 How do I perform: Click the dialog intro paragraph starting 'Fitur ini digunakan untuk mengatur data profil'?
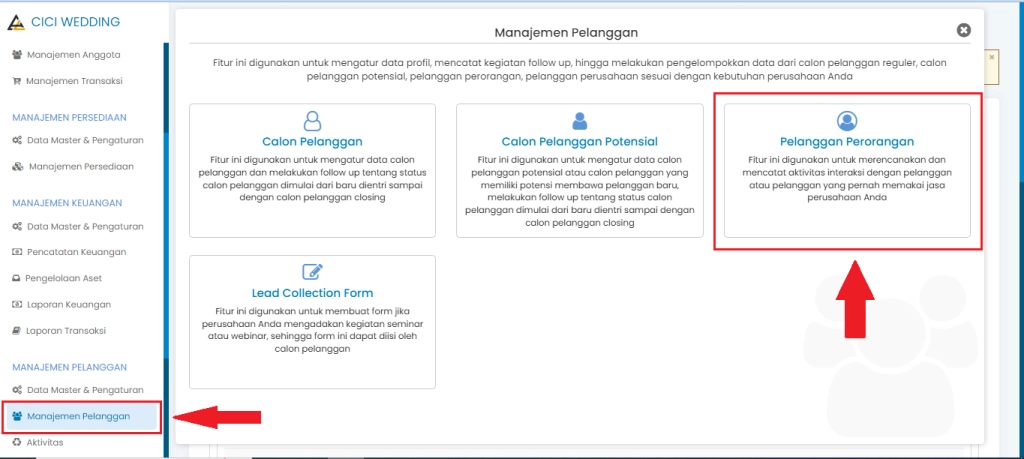pos(579,70)
